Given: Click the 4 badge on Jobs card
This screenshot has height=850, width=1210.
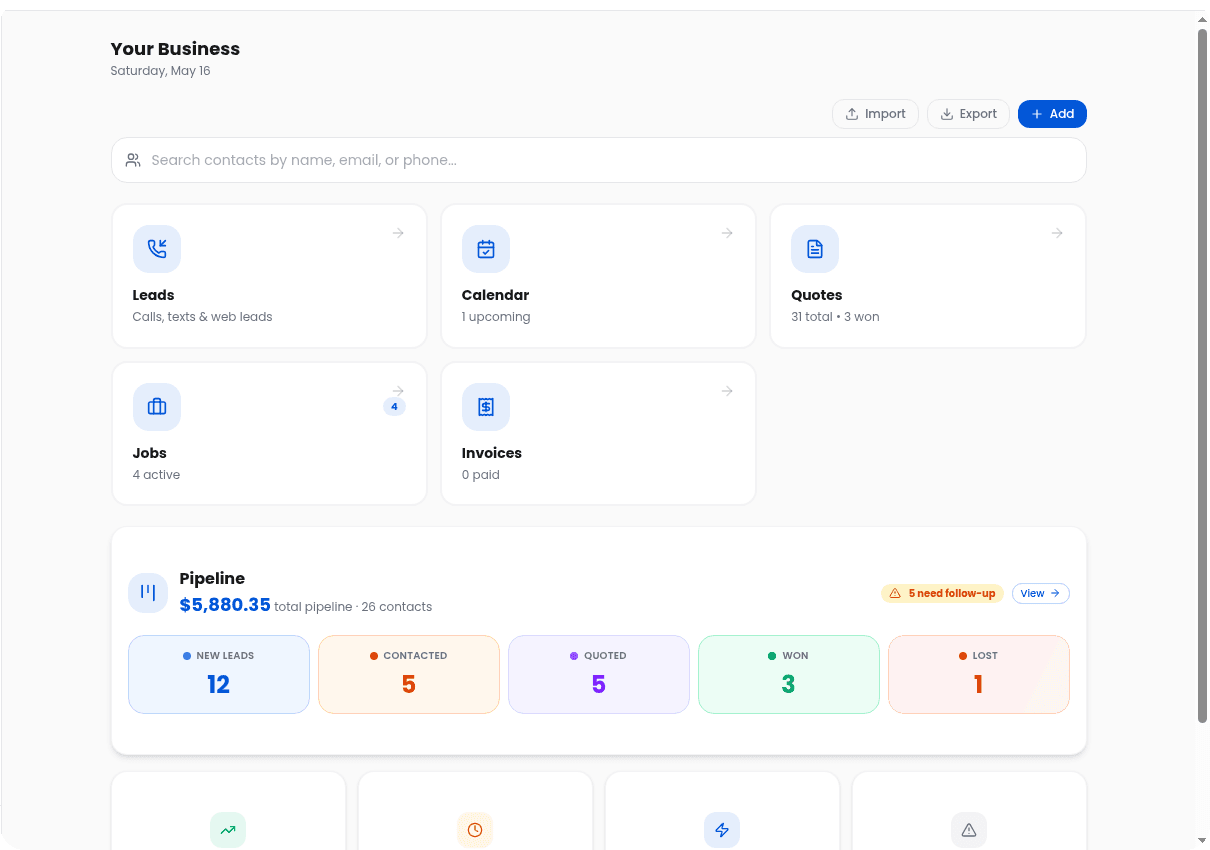Looking at the screenshot, I should (394, 407).
